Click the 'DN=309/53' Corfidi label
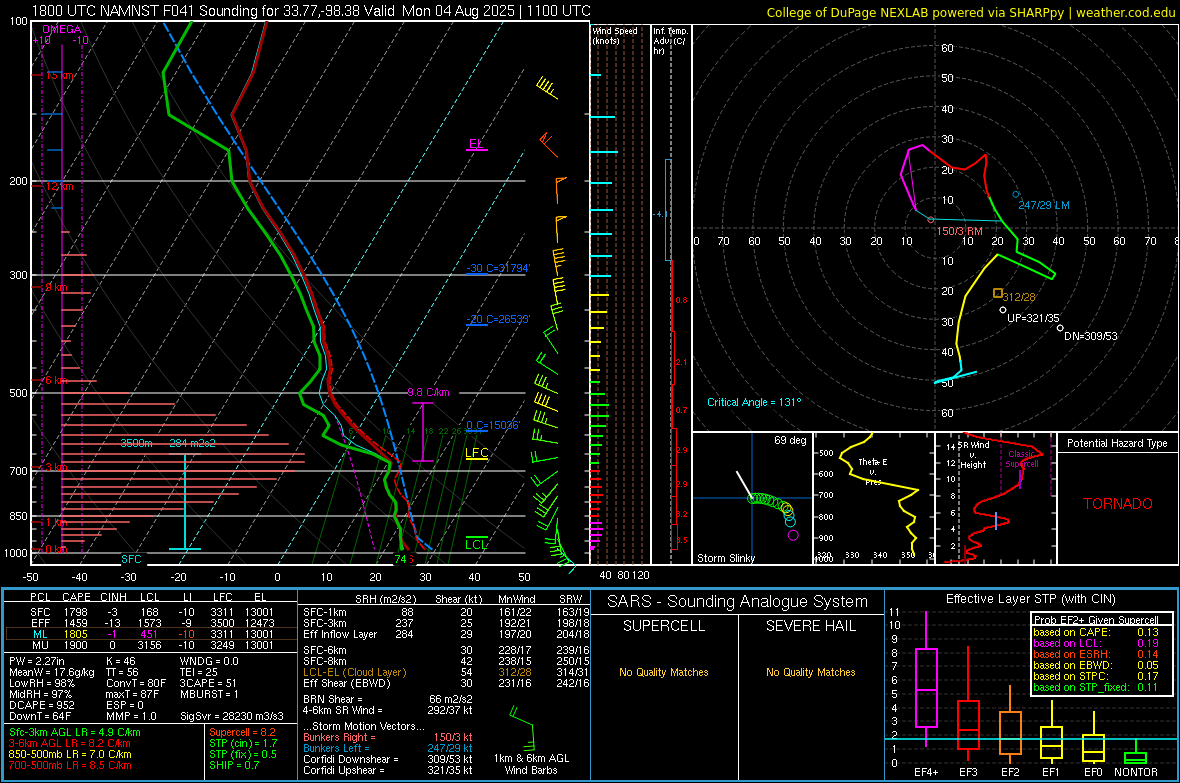 (x=1090, y=336)
